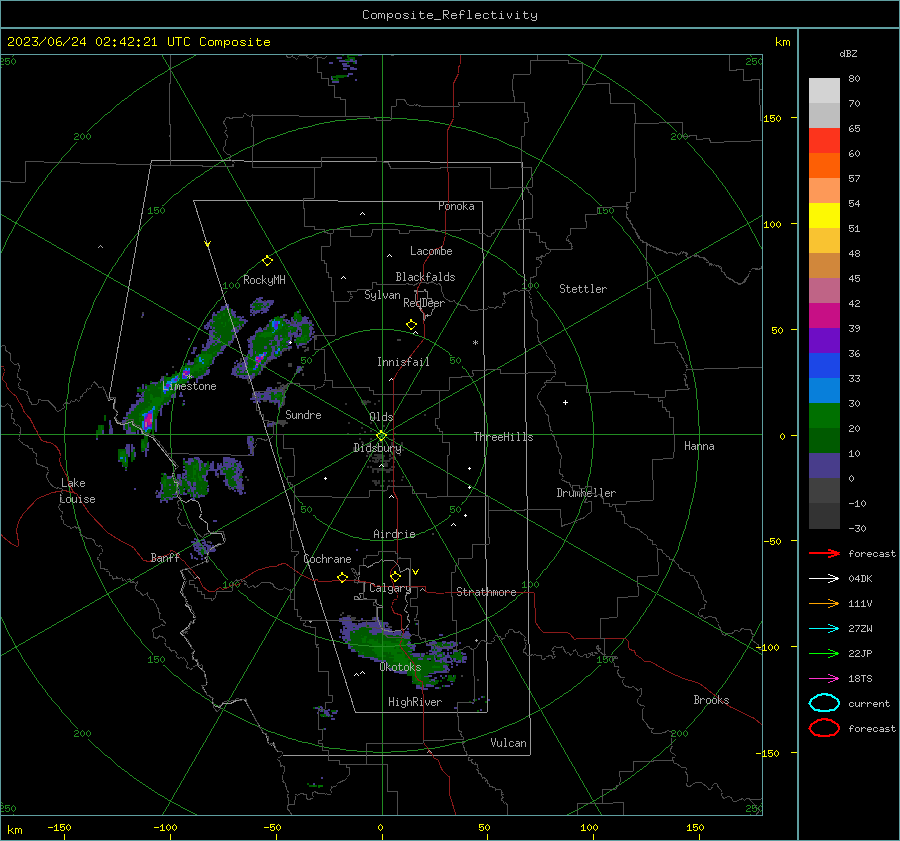This screenshot has height=841, width=900.
Task: Click the yellow diamond marker below RedDeer
Action: 411,325
